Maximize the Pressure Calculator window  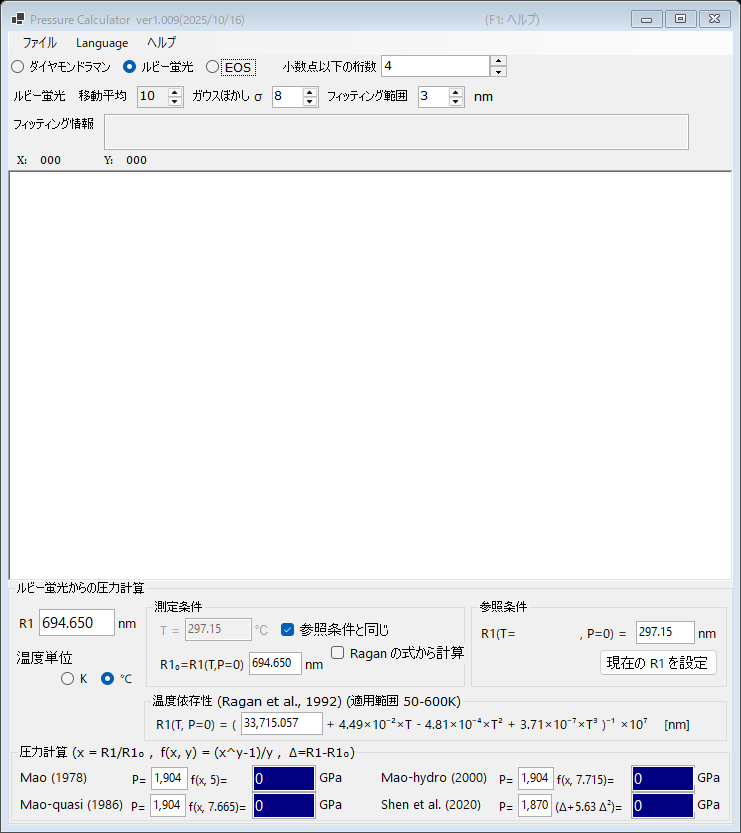pos(680,19)
